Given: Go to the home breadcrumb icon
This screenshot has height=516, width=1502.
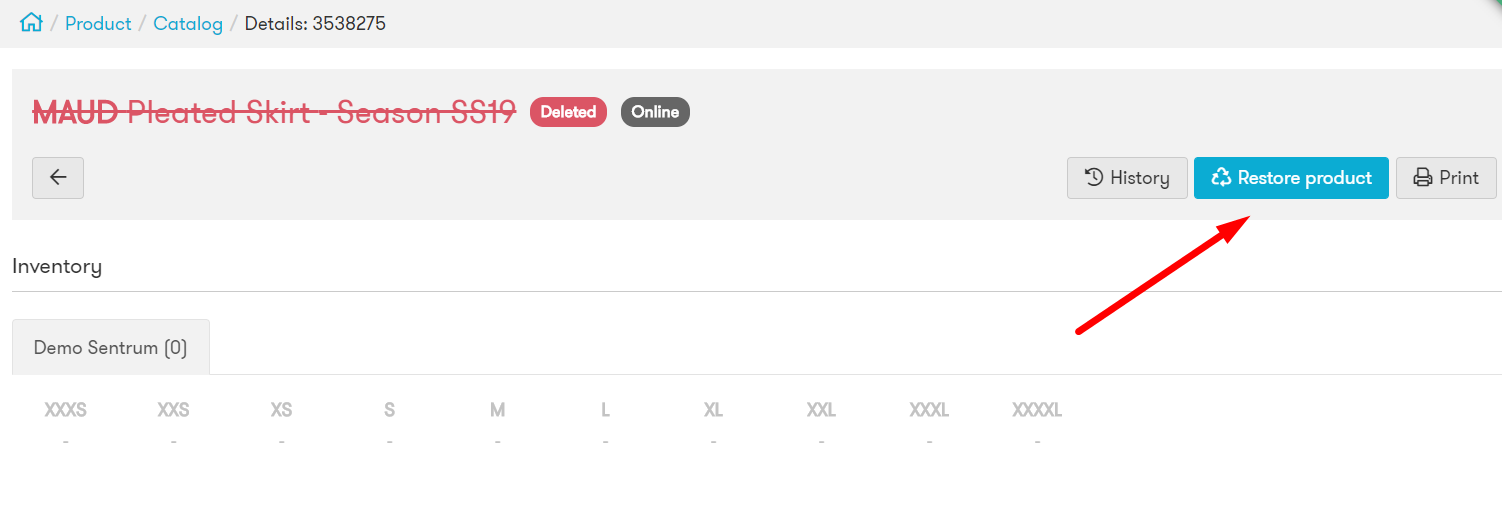Looking at the screenshot, I should (31, 22).
